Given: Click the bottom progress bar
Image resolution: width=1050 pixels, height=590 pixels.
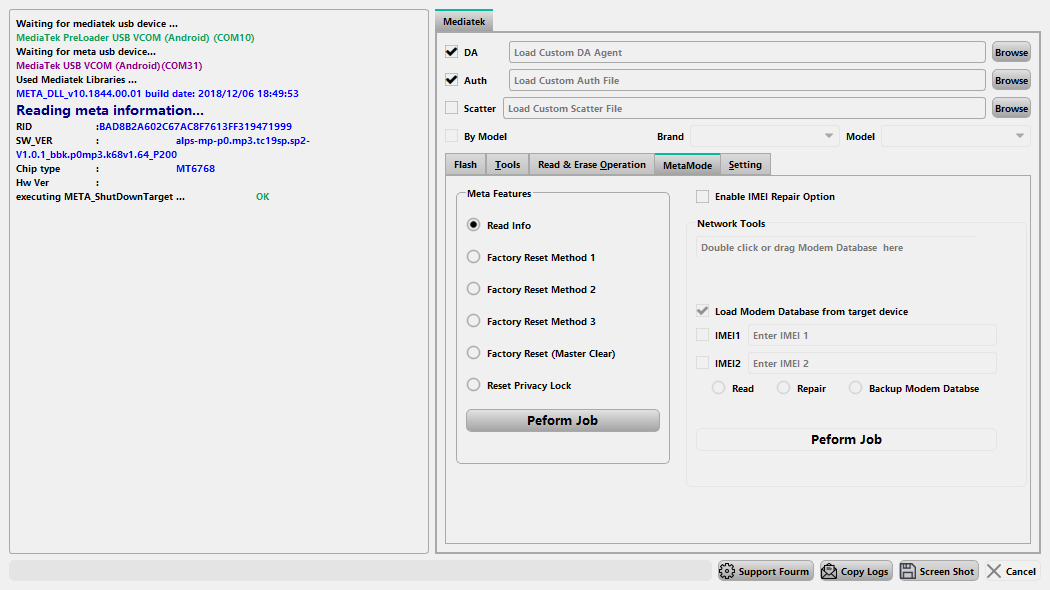Looking at the screenshot, I should (360, 571).
